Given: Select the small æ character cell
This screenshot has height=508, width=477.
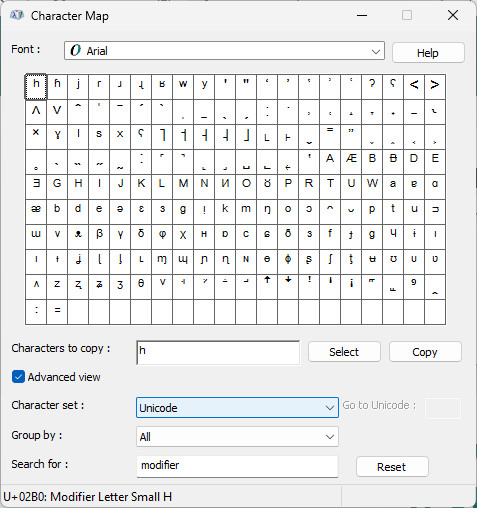Looking at the screenshot, I should (x=36, y=212).
